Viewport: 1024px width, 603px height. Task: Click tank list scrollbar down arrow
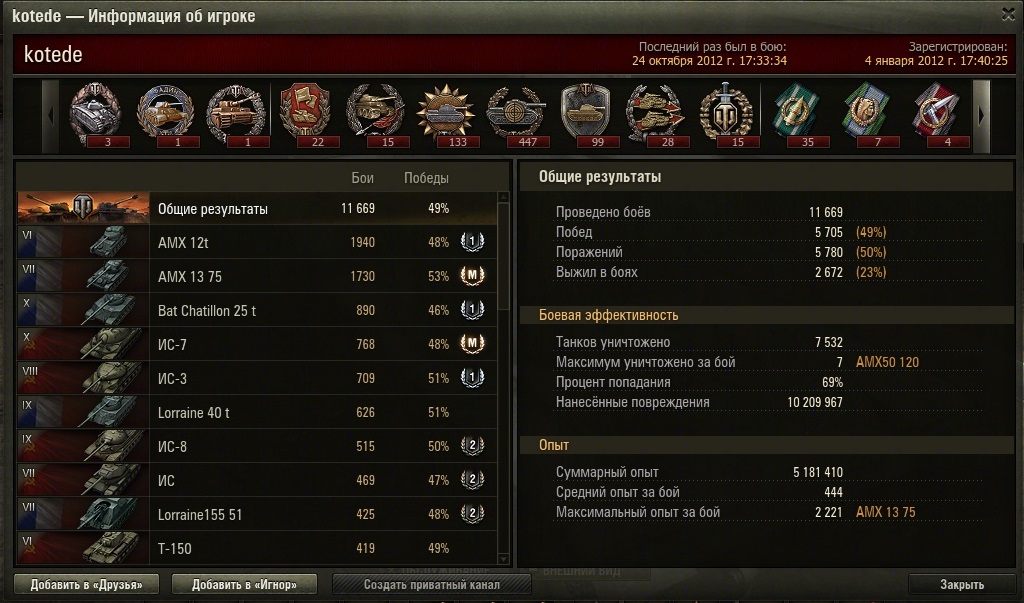coord(503,559)
